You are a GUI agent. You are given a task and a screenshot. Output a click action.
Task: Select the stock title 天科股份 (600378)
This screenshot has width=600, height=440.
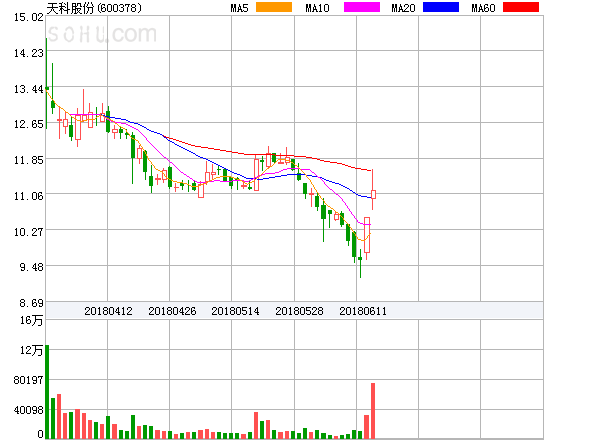[x=94, y=8]
